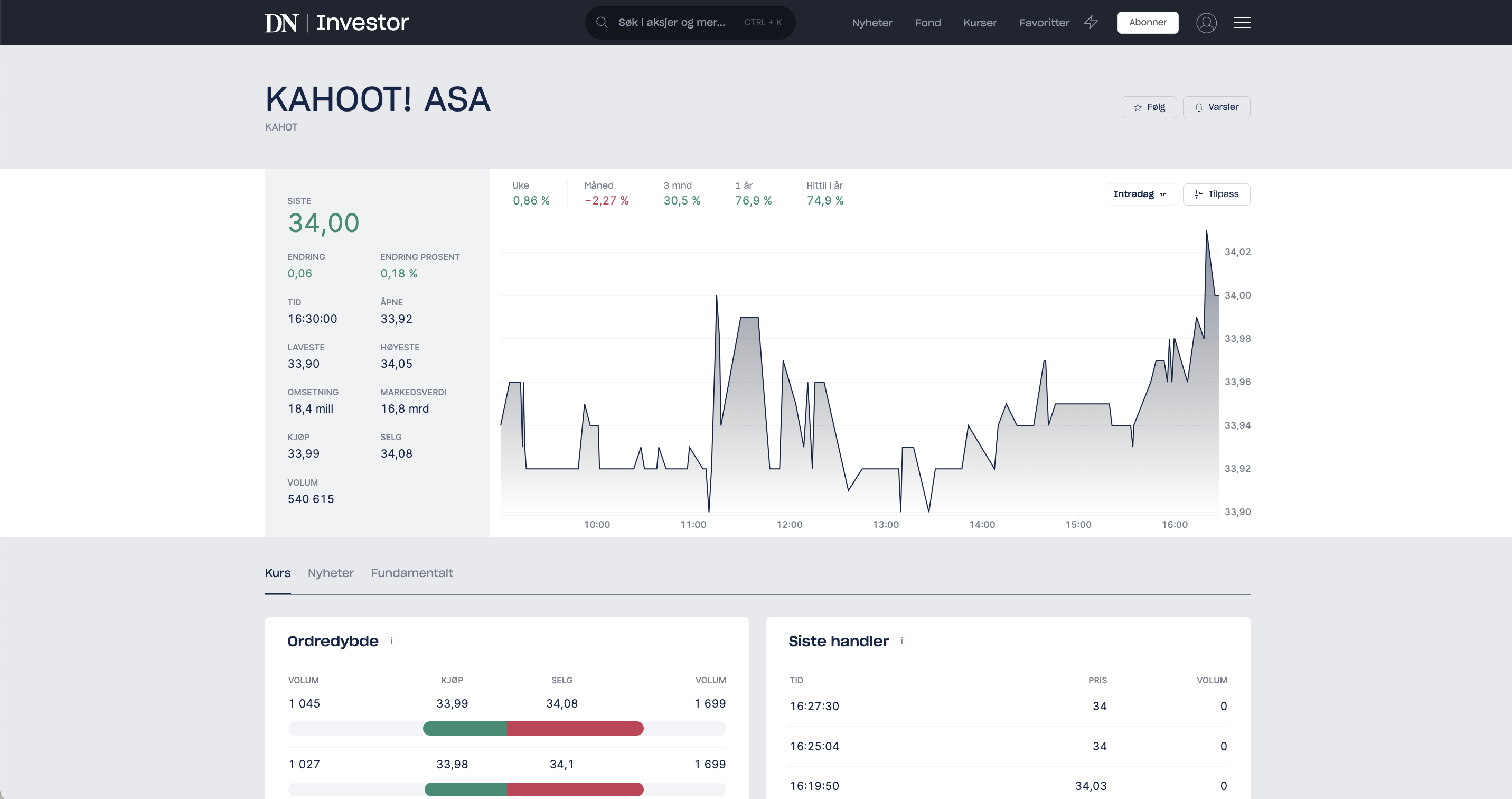Open the Fond navigation menu
Screen dimensions: 1512x799
click(x=927, y=22)
